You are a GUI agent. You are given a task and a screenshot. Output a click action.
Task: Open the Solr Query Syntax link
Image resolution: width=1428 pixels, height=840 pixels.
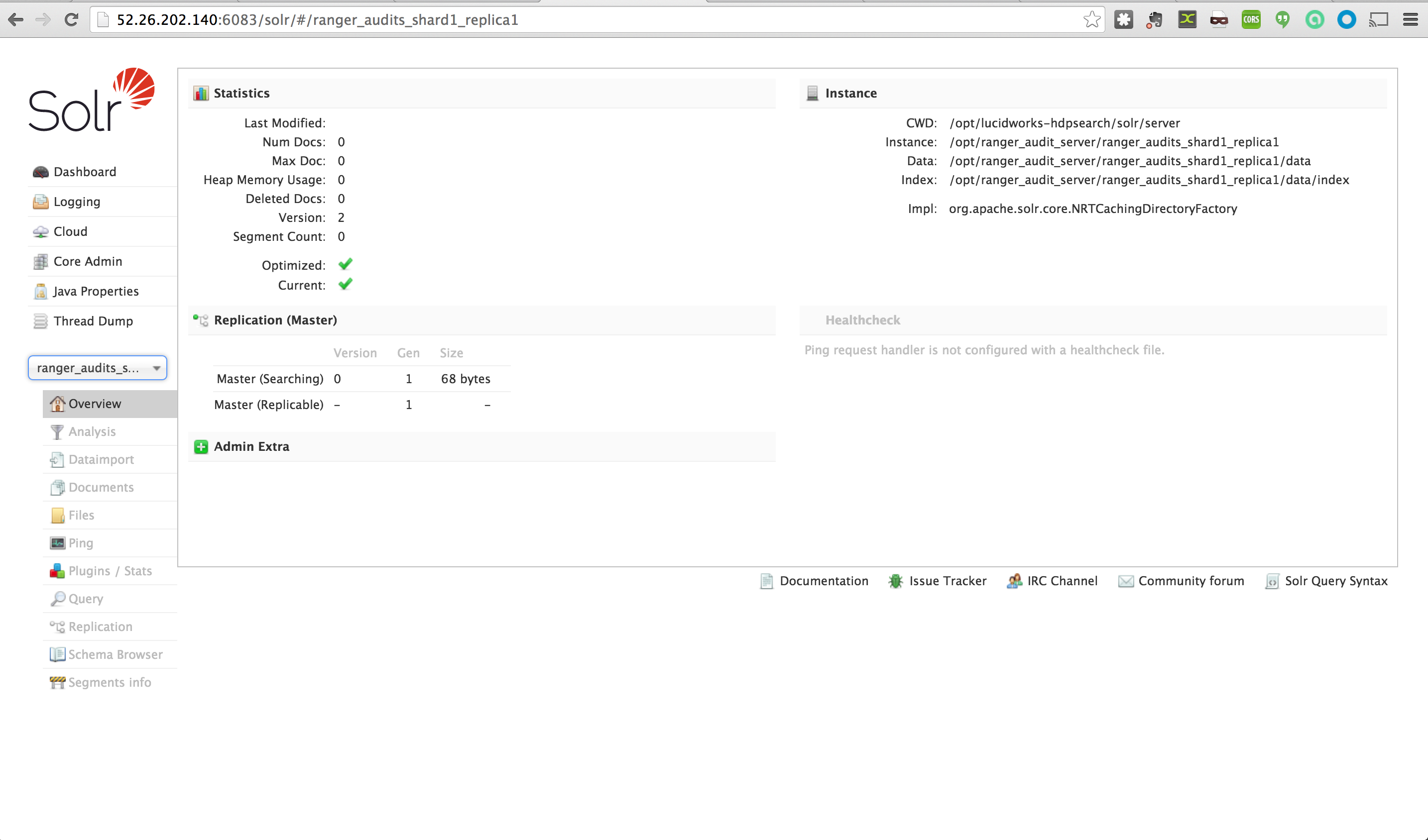click(x=1336, y=581)
